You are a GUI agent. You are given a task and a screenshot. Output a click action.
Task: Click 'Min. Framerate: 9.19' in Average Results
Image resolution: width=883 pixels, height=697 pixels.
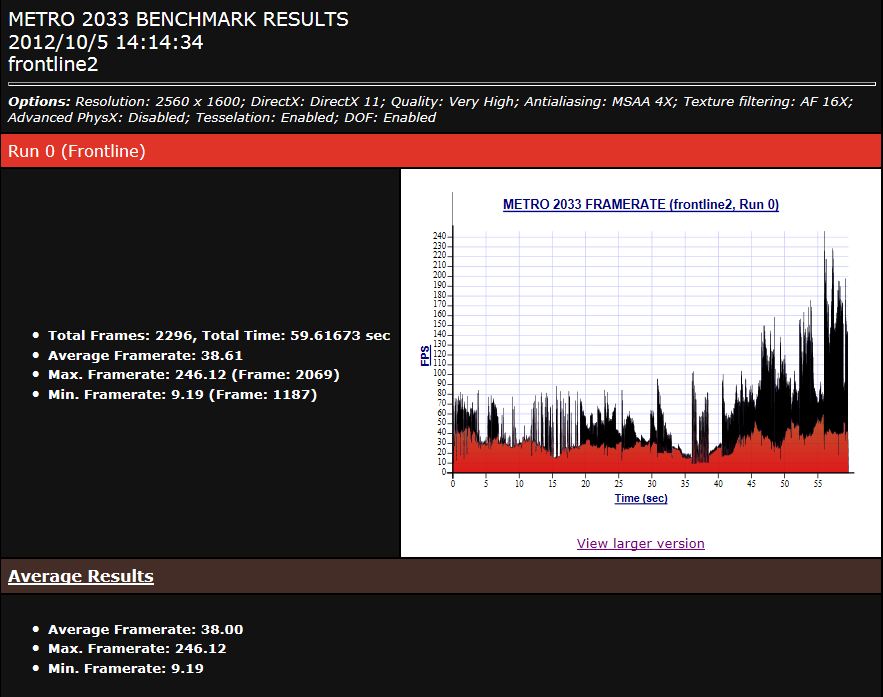pos(126,668)
